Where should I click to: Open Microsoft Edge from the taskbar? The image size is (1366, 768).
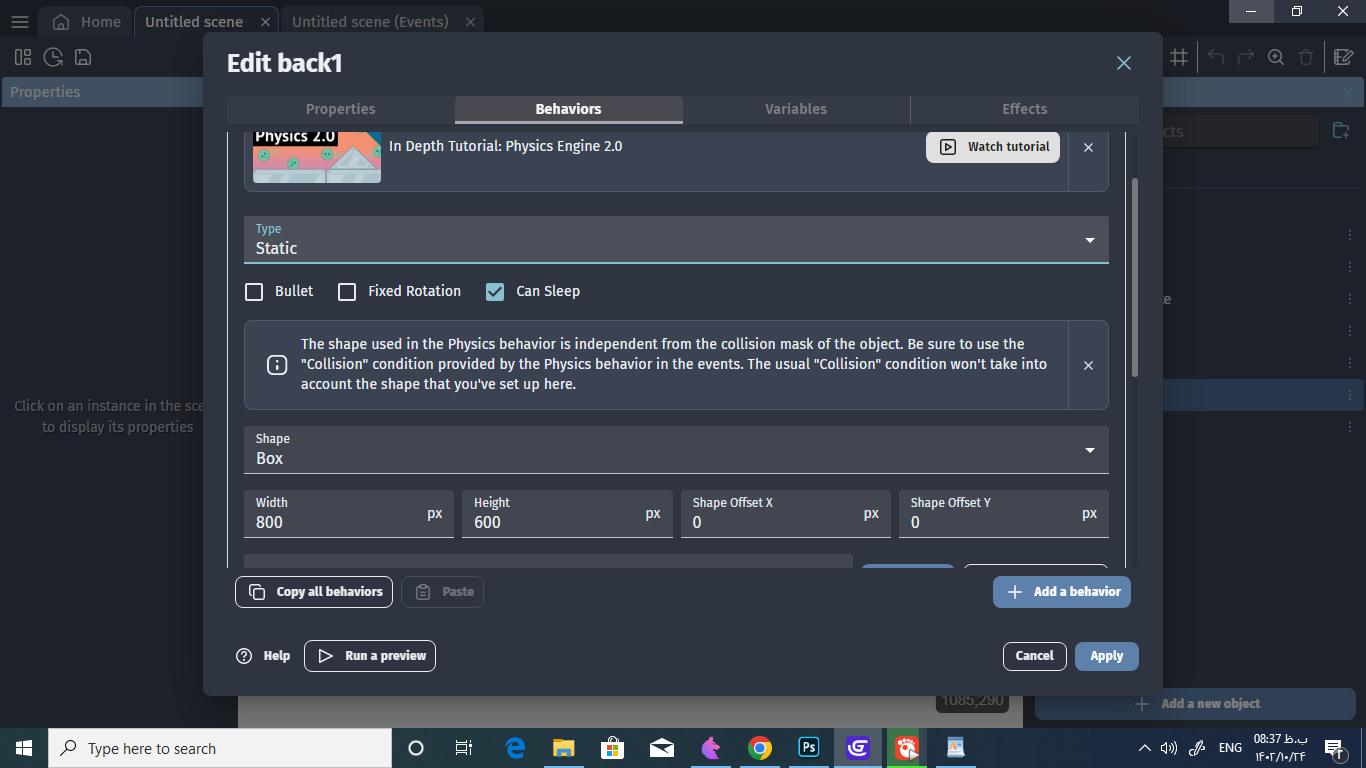coord(515,748)
